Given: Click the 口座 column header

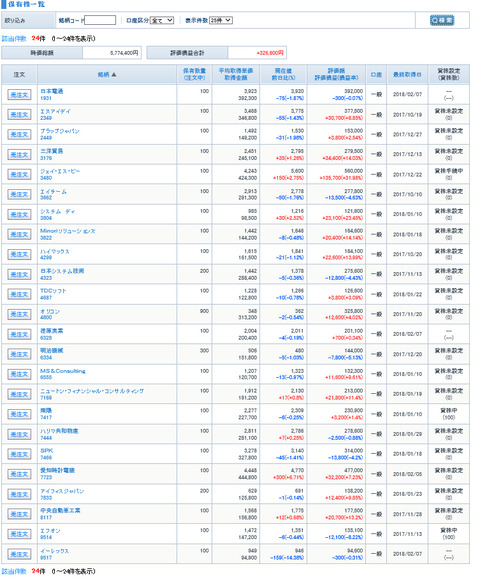Looking at the screenshot, I should coord(376,74).
